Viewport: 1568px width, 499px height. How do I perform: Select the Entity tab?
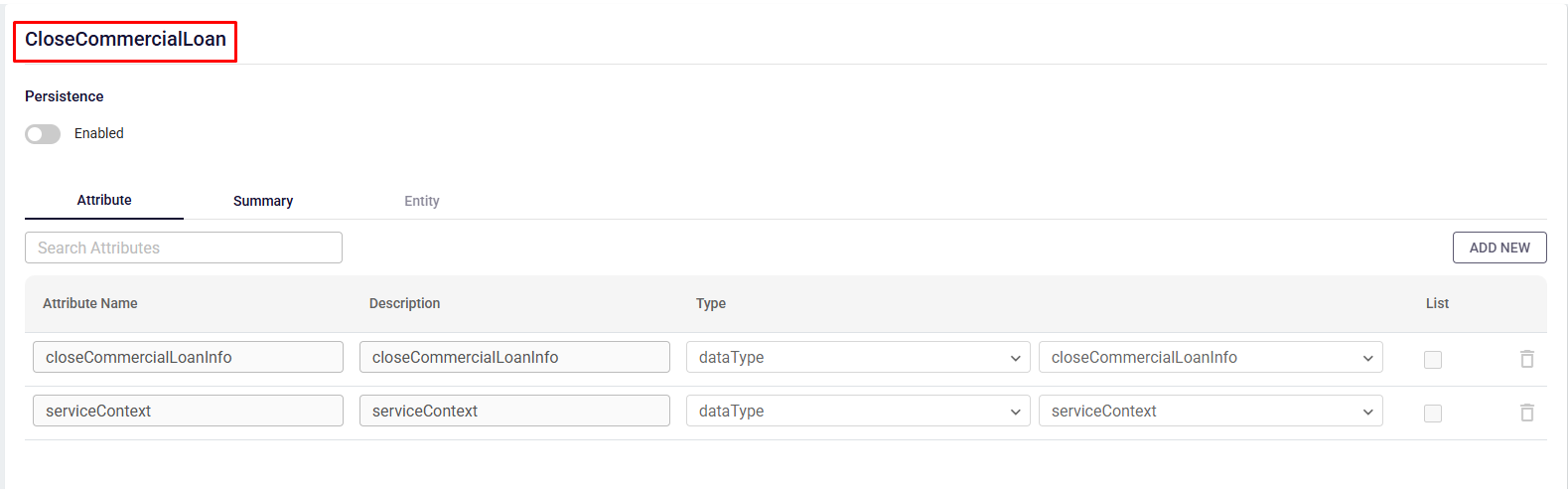422,201
